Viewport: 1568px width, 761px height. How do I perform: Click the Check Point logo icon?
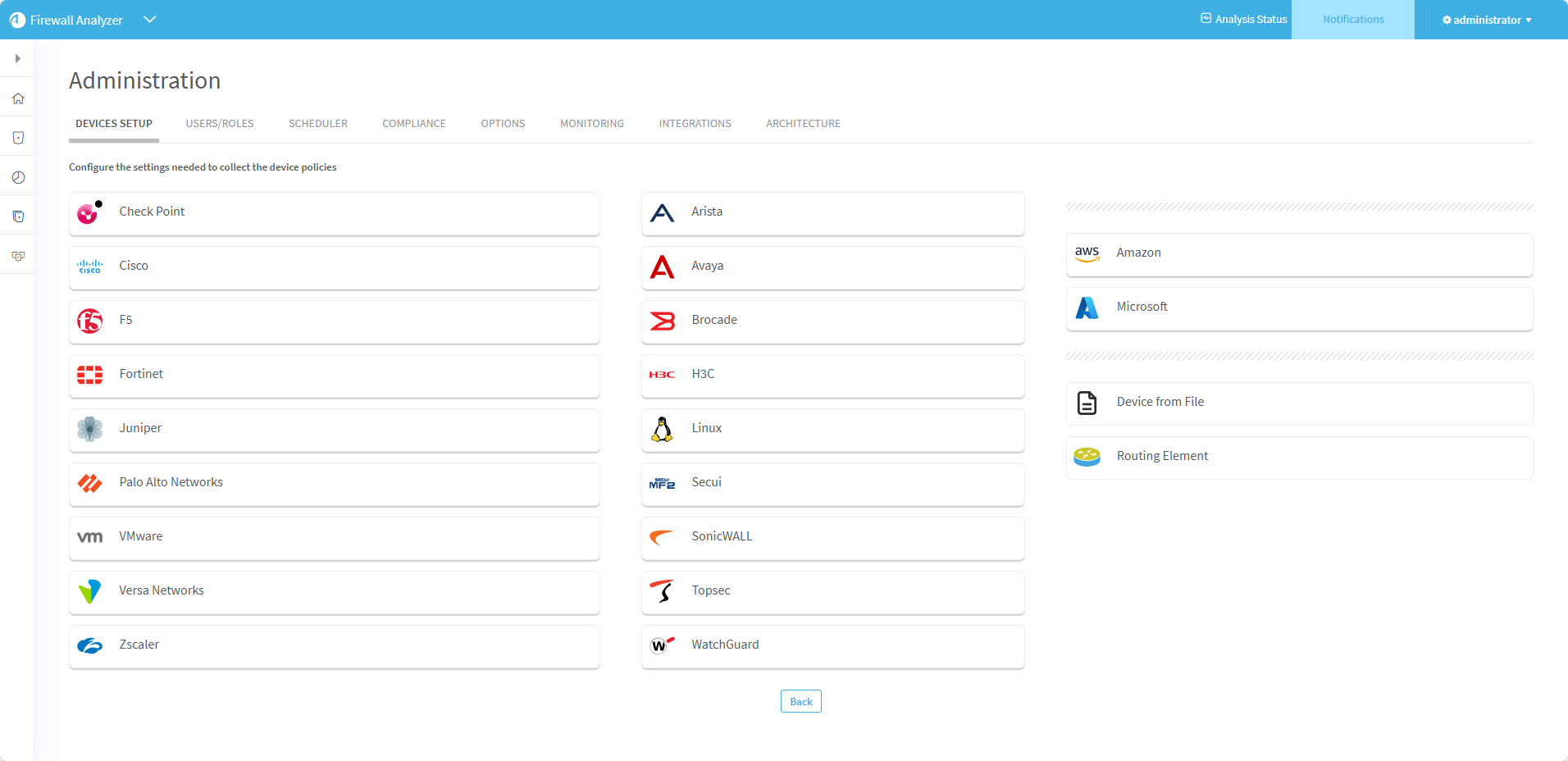89,212
